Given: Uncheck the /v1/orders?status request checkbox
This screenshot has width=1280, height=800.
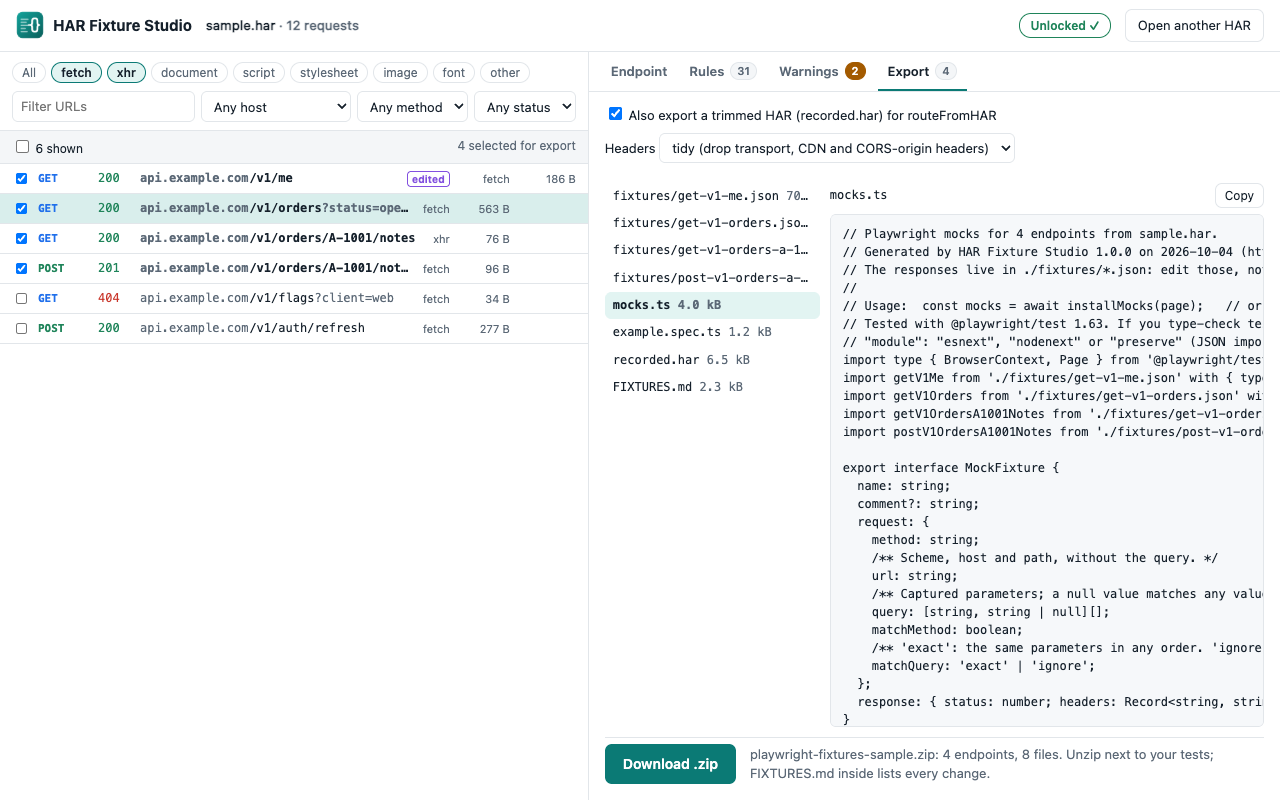Looking at the screenshot, I should [x=22, y=208].
